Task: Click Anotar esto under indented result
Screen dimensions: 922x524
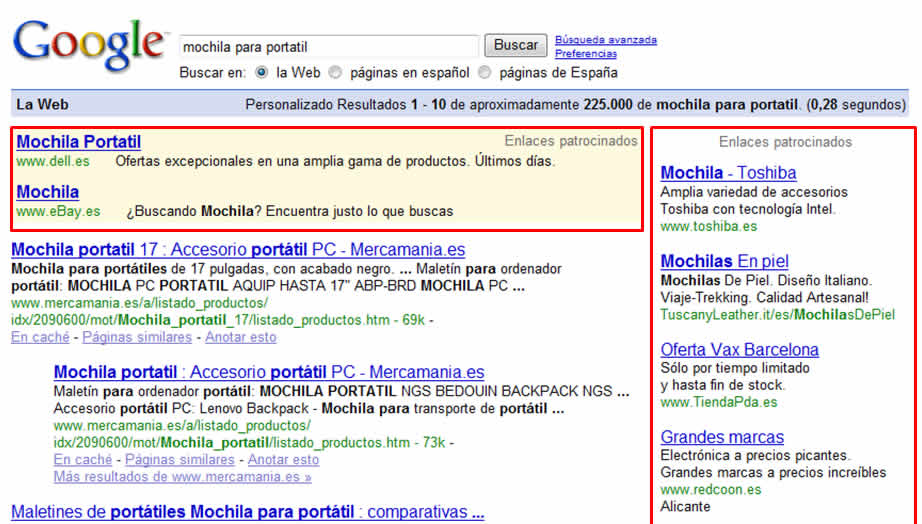Action: click(x=283, y=459)
